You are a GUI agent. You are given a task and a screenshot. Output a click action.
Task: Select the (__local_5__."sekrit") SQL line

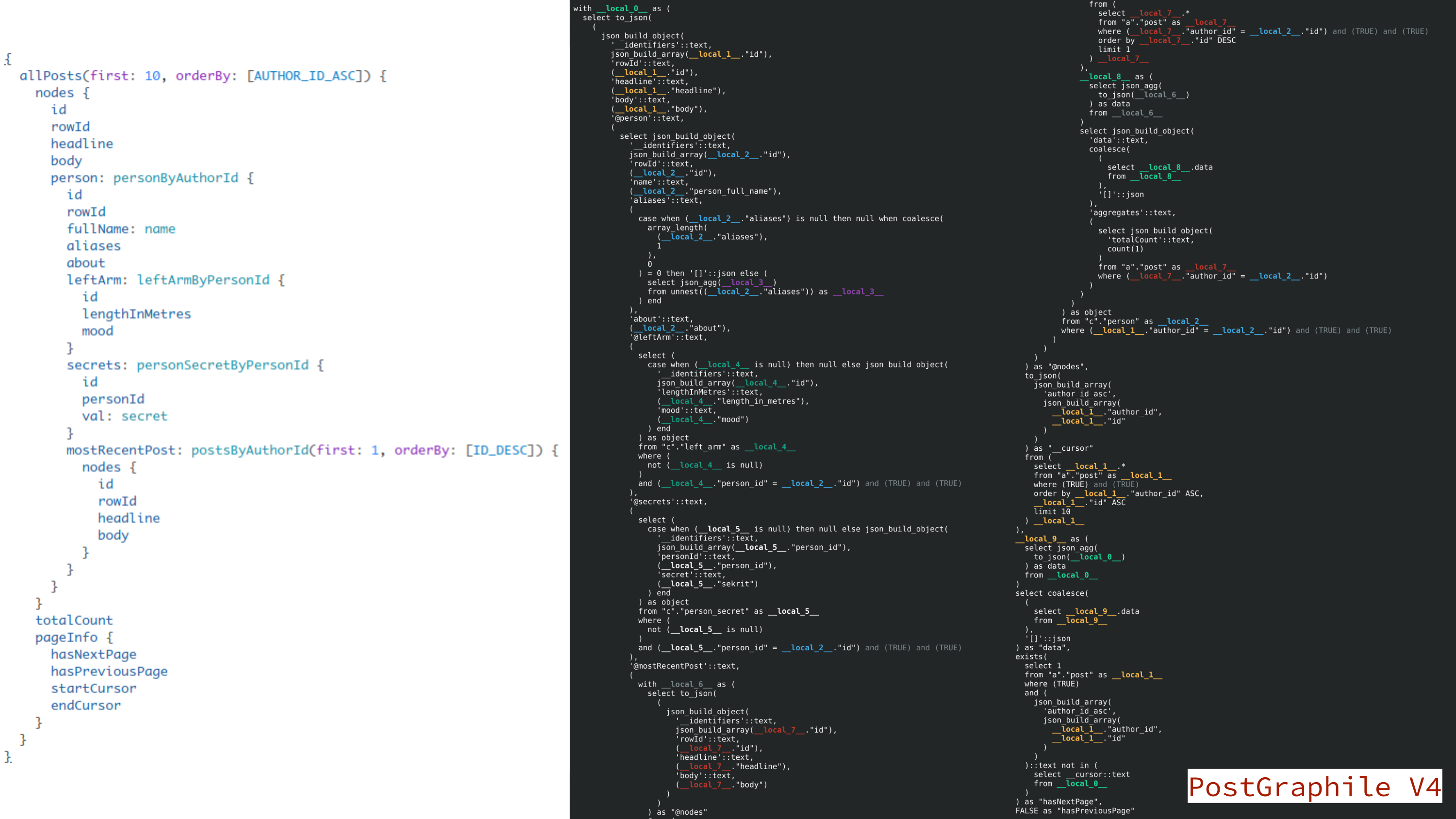pos(708,584)
